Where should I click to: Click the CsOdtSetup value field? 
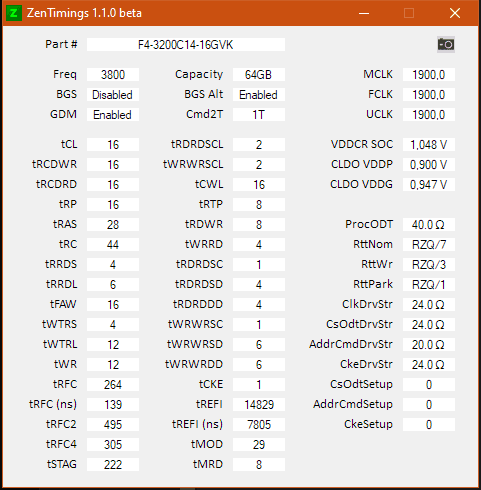[429, 384]
